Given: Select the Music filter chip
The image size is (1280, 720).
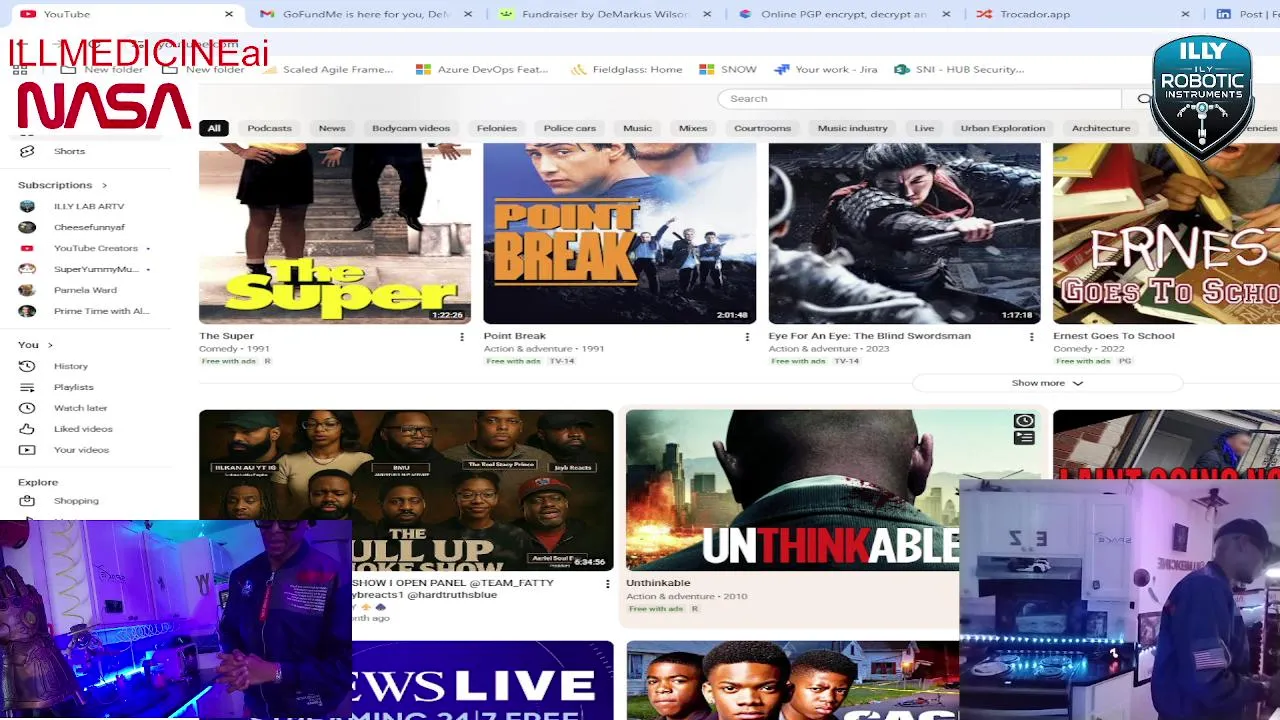Looking at the screenshot, I should click(637, 128).
